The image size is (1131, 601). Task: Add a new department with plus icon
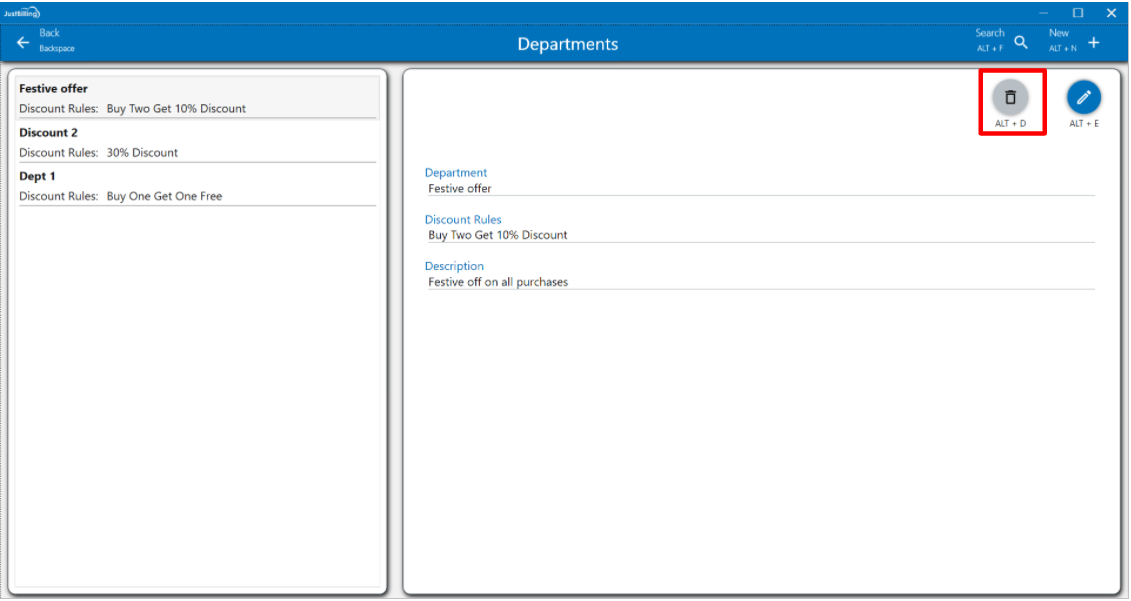pos(1094,42)
